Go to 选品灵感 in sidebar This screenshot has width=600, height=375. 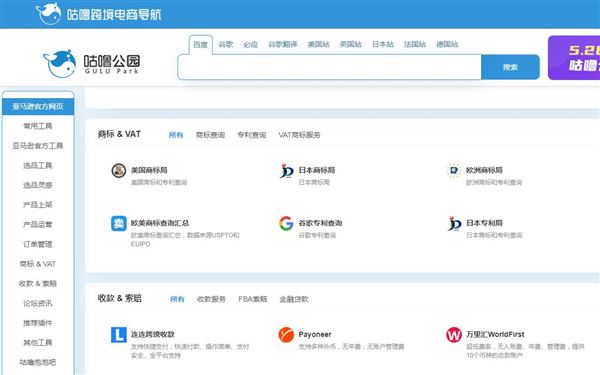click(x=38, y=185)
